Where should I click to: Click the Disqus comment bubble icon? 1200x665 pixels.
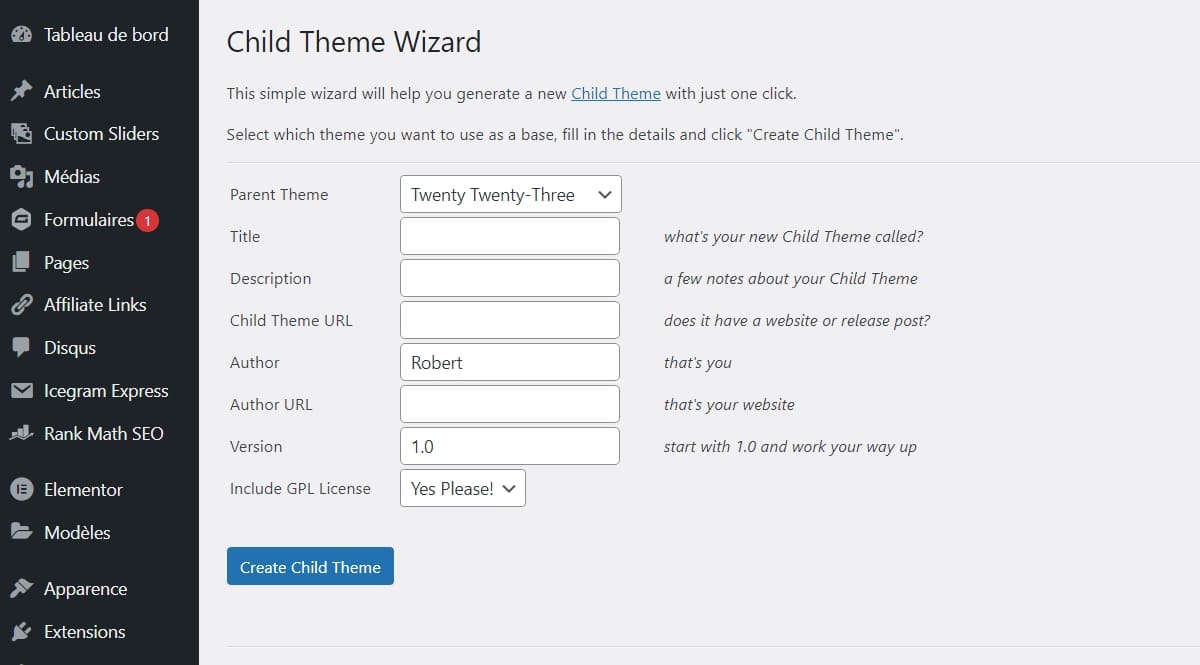click(x=21, y=348)
